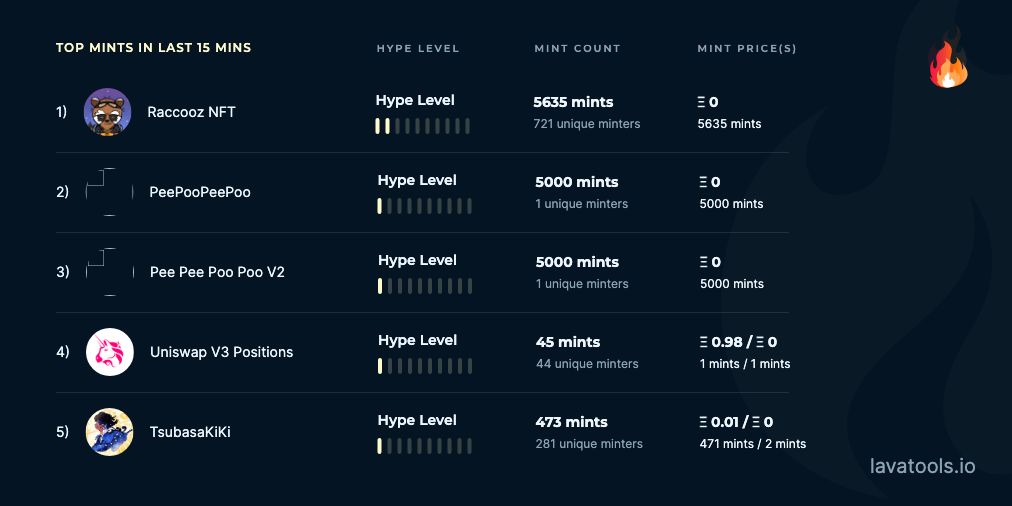Image resolution: width=1012 pixels, height=506 pixels.
Task: Click the Raccooz NFT avatar image
Action: pos(108,112)
